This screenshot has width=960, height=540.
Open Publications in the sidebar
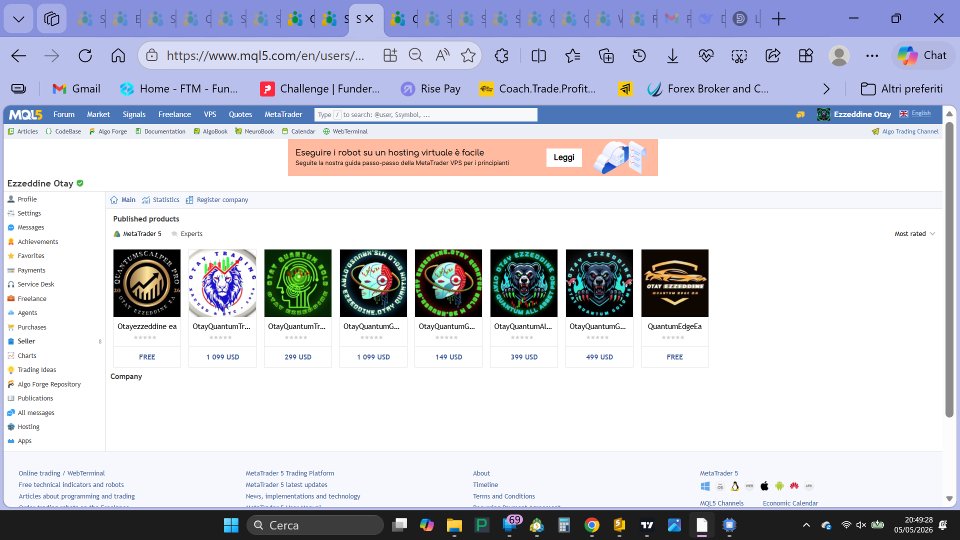click(35, 398)
